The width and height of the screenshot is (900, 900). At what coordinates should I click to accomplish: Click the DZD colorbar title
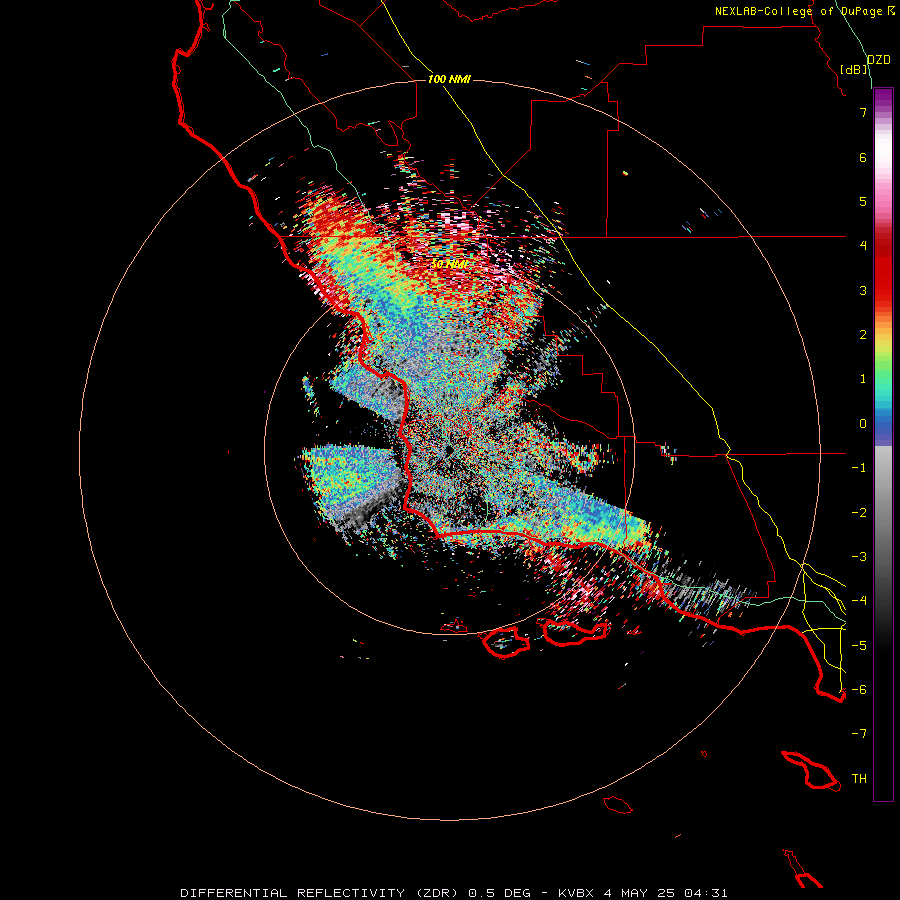879,60
